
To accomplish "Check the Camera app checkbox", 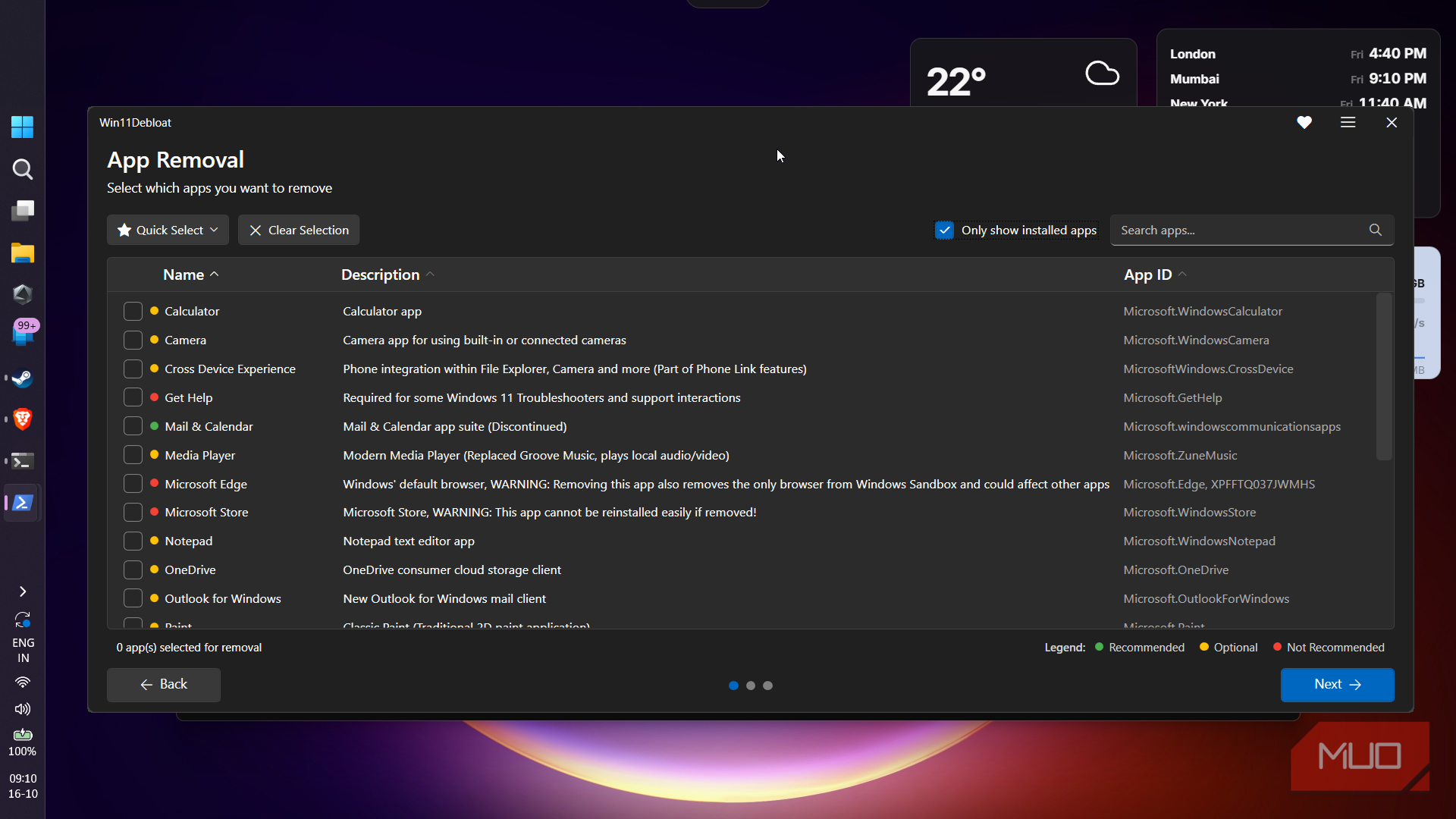I will pos(133,340).
